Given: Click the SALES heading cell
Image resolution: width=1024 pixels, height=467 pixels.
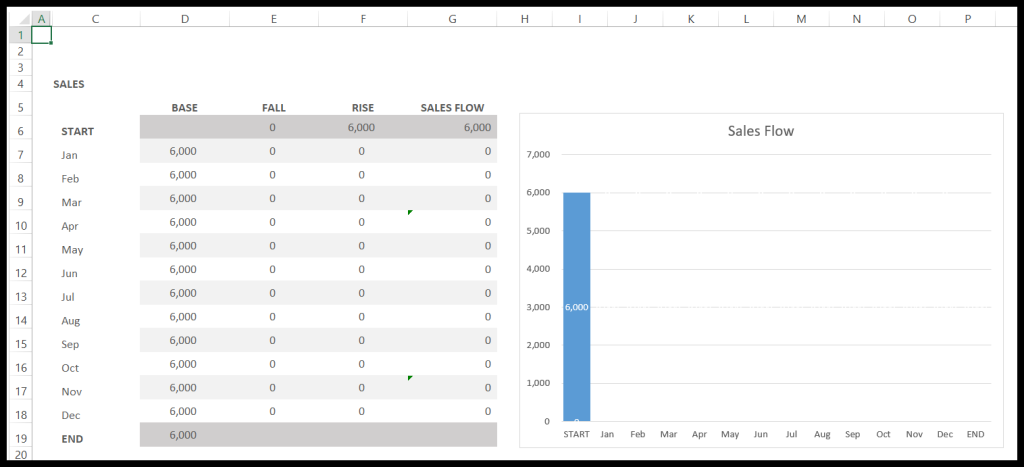Looking at the screenshot, I should 69,84.
